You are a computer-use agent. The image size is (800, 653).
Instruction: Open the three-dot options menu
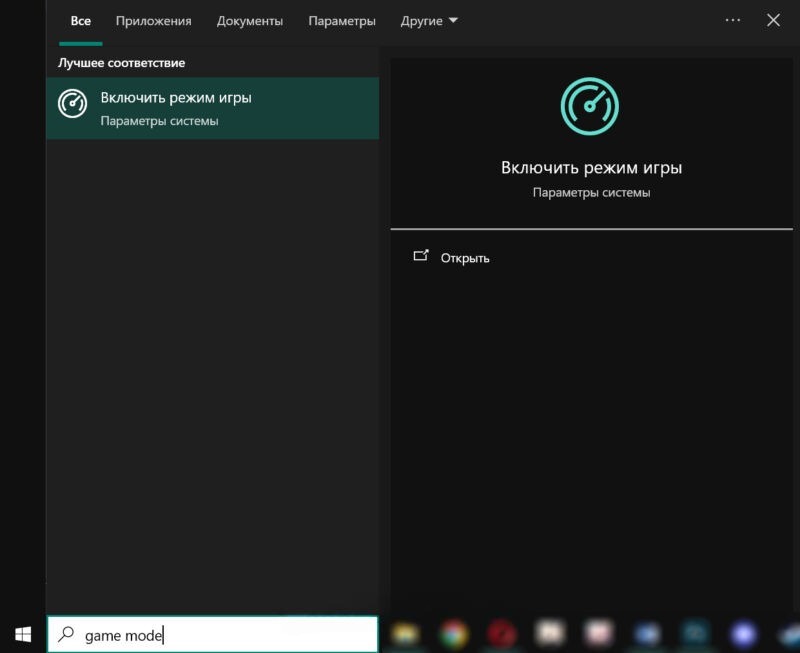733,20
